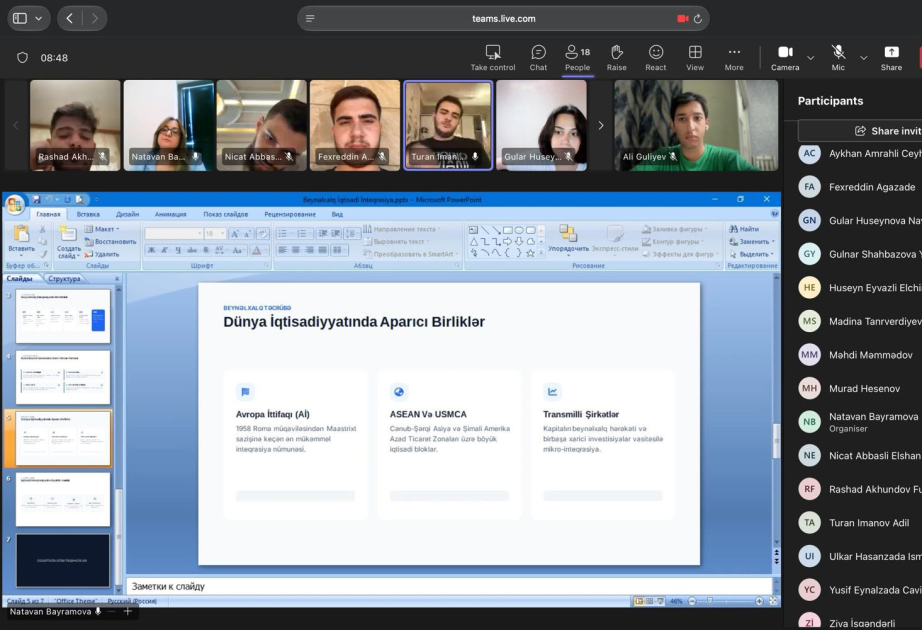Image resolution: width=922 pixels, height=630 pixels.
Task: Open the browser sidebar dropdown chevron
Action: [39, 18]
